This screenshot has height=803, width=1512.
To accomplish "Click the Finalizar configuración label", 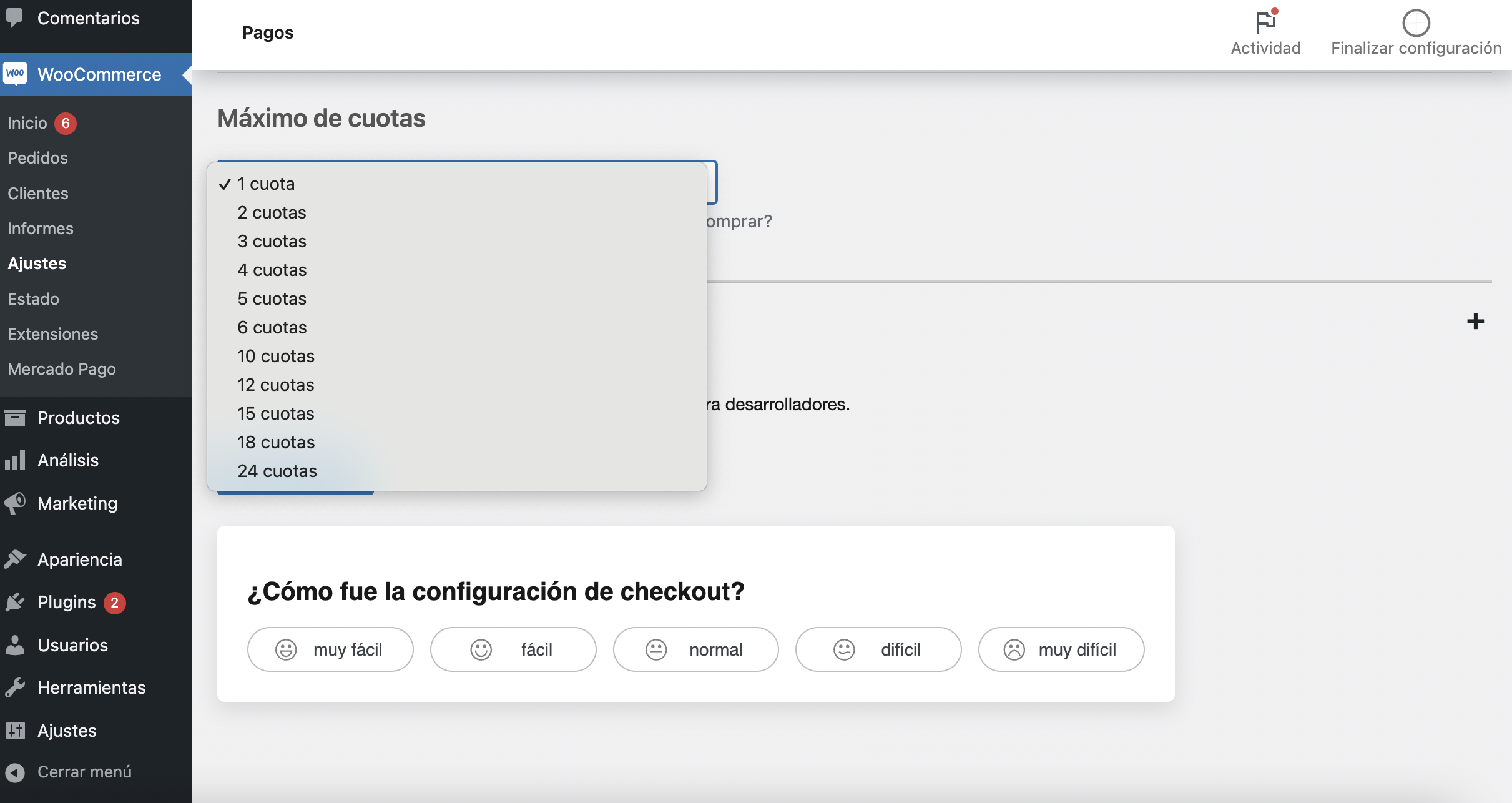I will tap(1416, 48).
